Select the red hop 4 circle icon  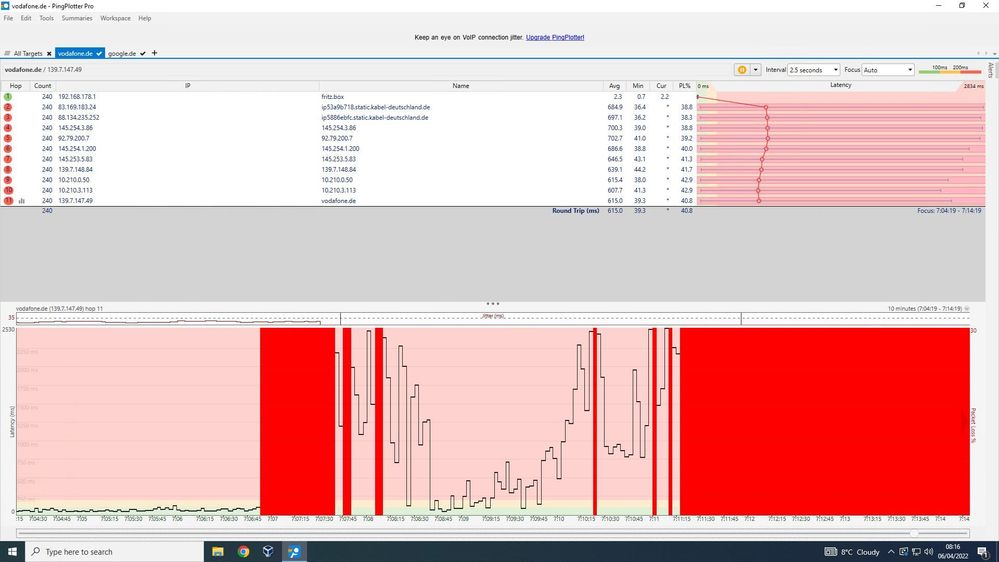pyautogui.click(x=8, y=128)
